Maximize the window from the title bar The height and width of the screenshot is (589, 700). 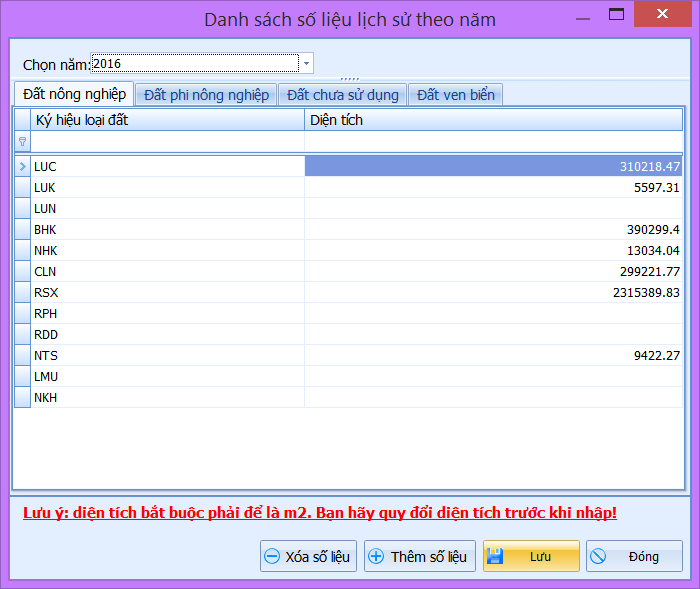click(x=616, y=15)
